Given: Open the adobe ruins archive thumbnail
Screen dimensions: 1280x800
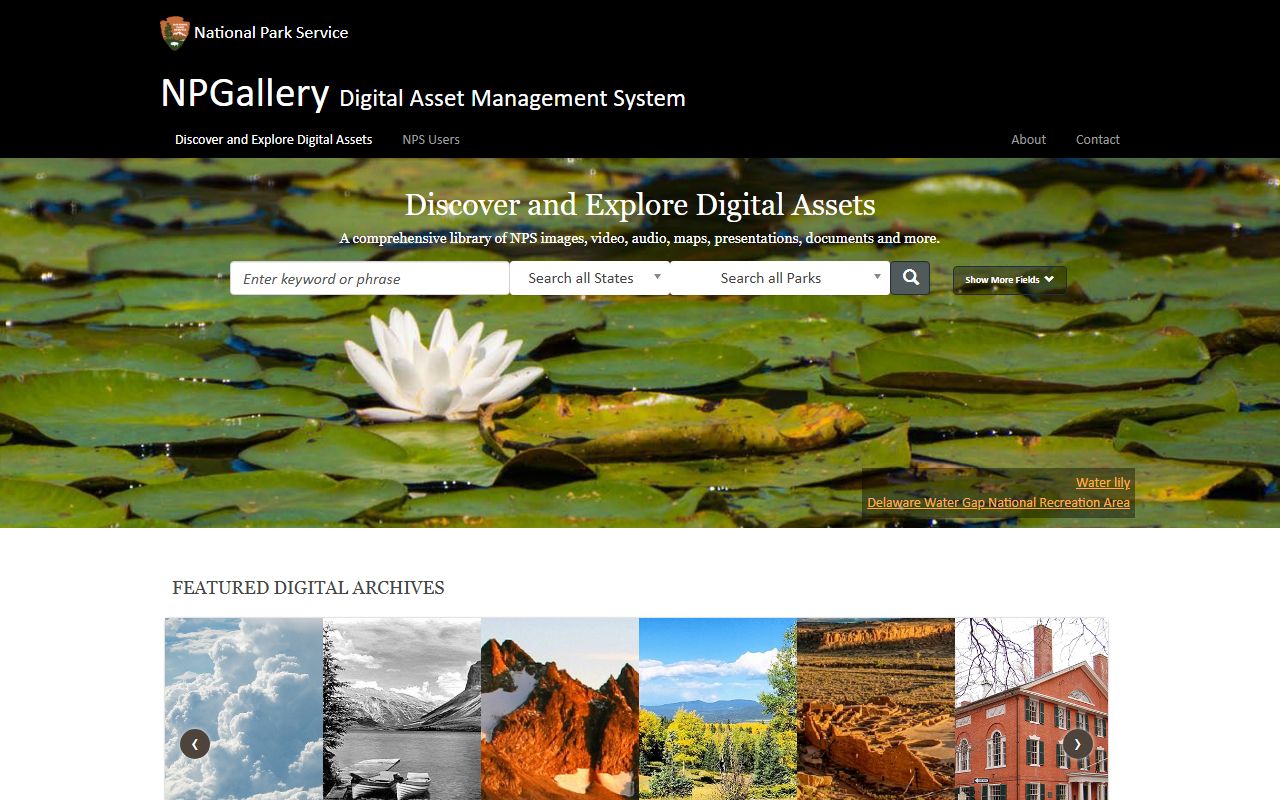Looking at the screenshot, I should coord(876,709).
